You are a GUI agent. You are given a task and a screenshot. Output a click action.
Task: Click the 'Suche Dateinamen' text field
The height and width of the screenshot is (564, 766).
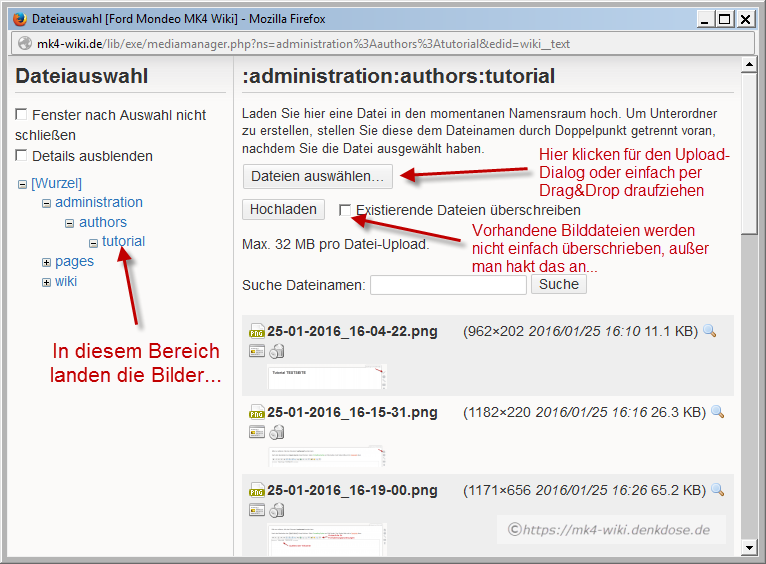tap(448, 285)
